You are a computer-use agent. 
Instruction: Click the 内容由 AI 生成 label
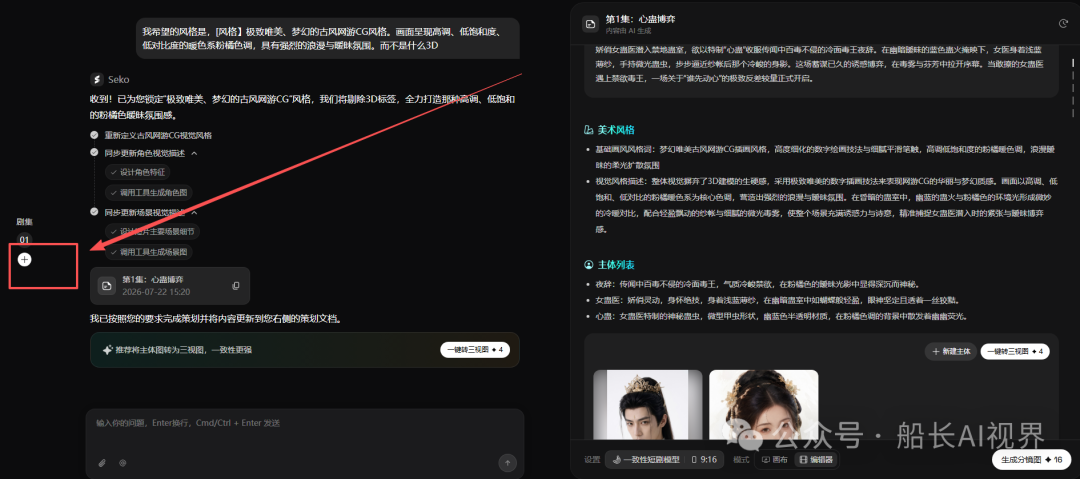coord(628,30)
